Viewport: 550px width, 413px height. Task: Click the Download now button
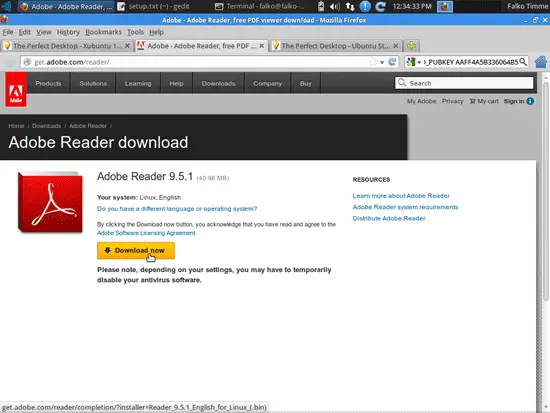pyautogui.click(x=136, y=251)
